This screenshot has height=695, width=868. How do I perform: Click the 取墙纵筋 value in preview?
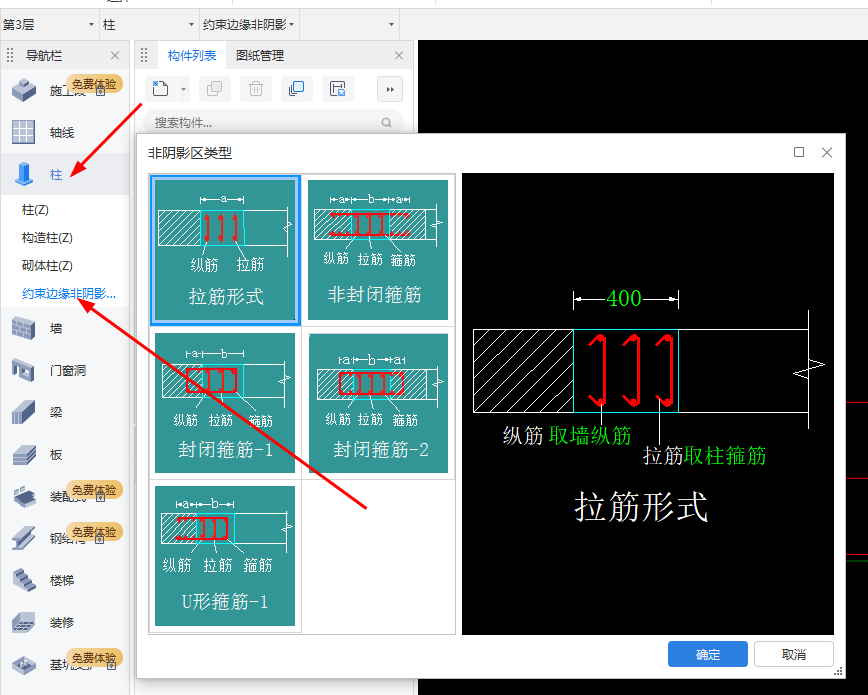tap(590, 435)
